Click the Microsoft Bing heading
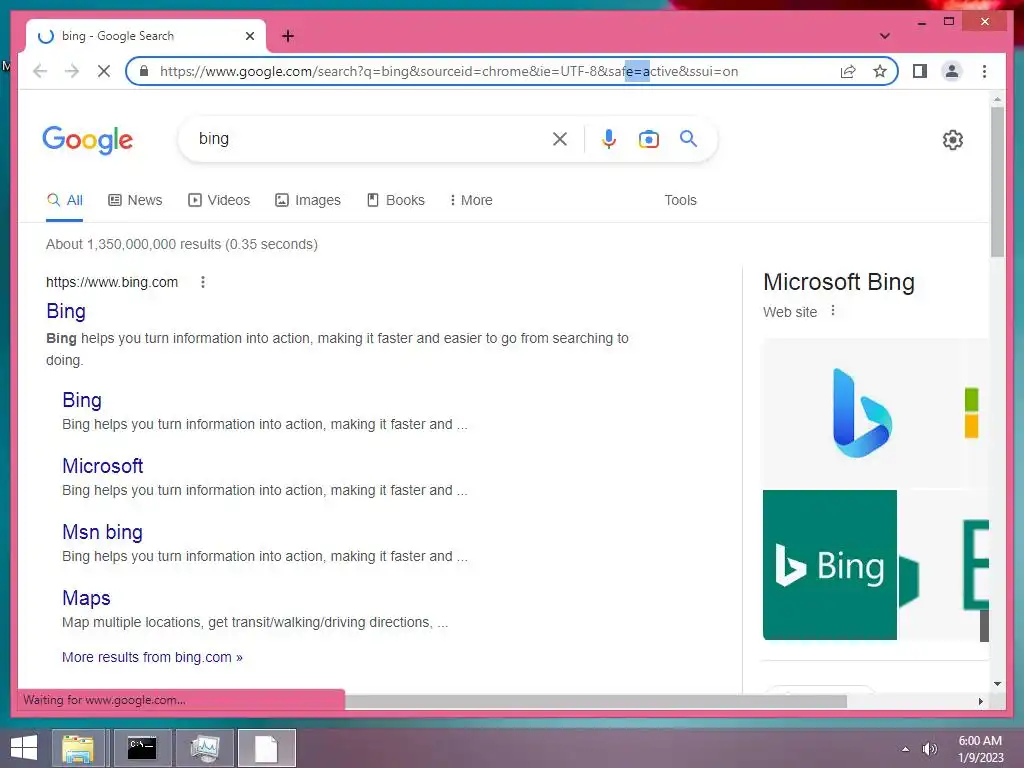Screen dimensions: 1024x768 click(839, 282)
